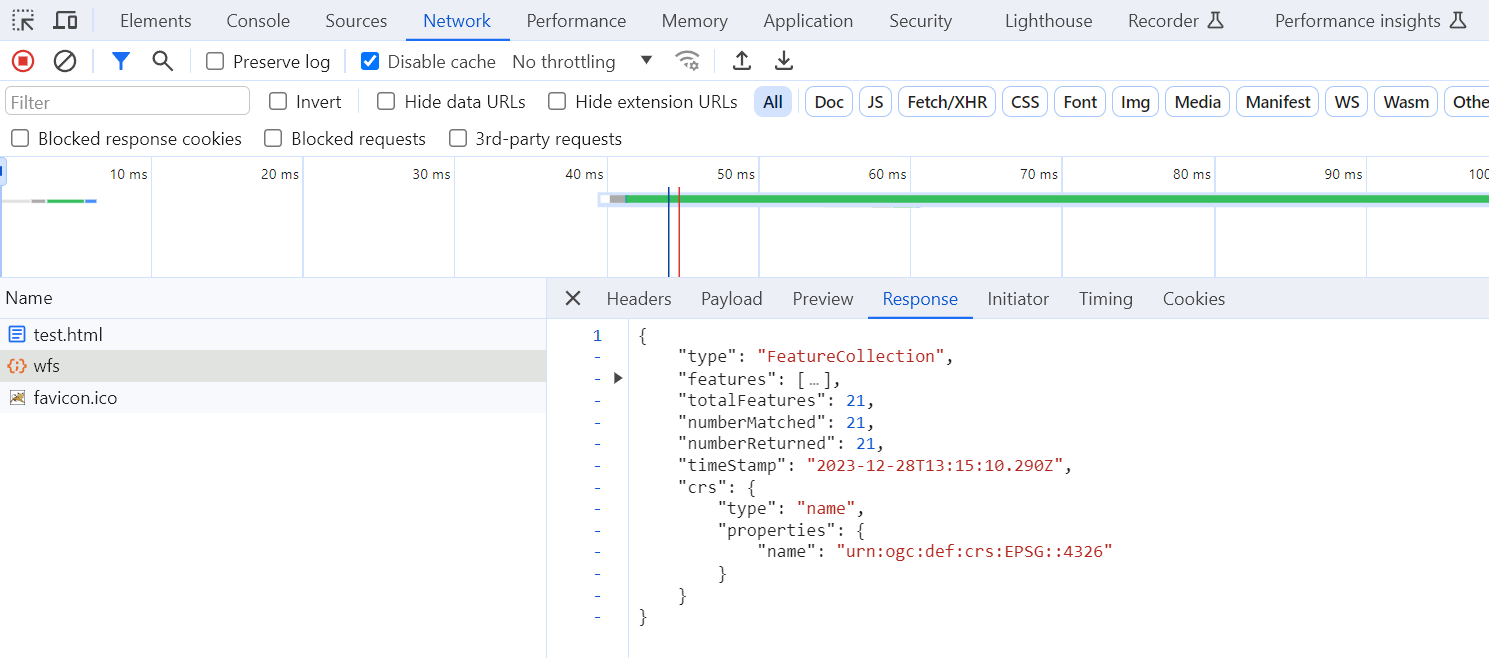Enable the Invert filter checkbox
Screen dimensions: 1489x658
[278, 101]
